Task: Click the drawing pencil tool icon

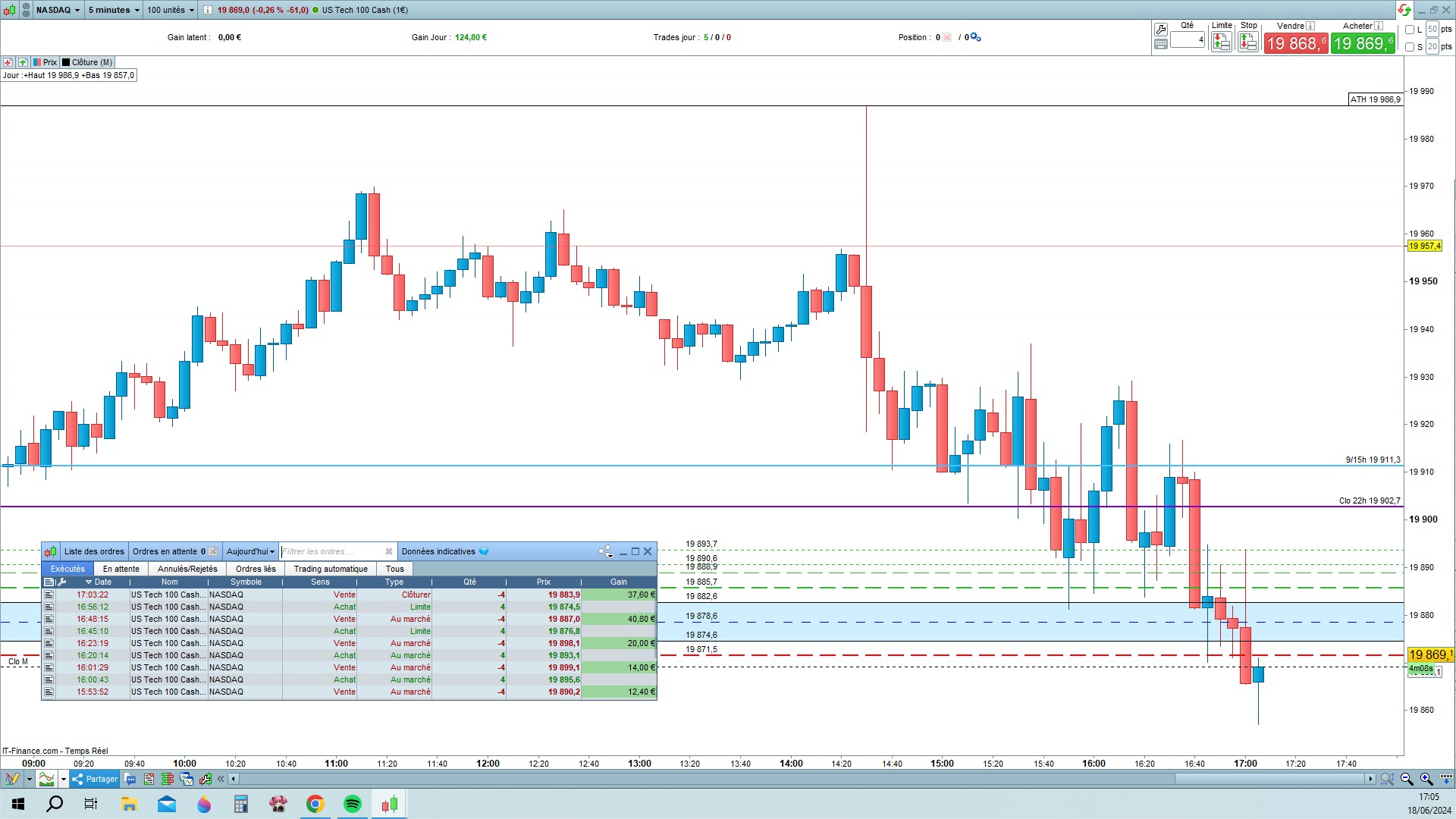Action: 12,779
